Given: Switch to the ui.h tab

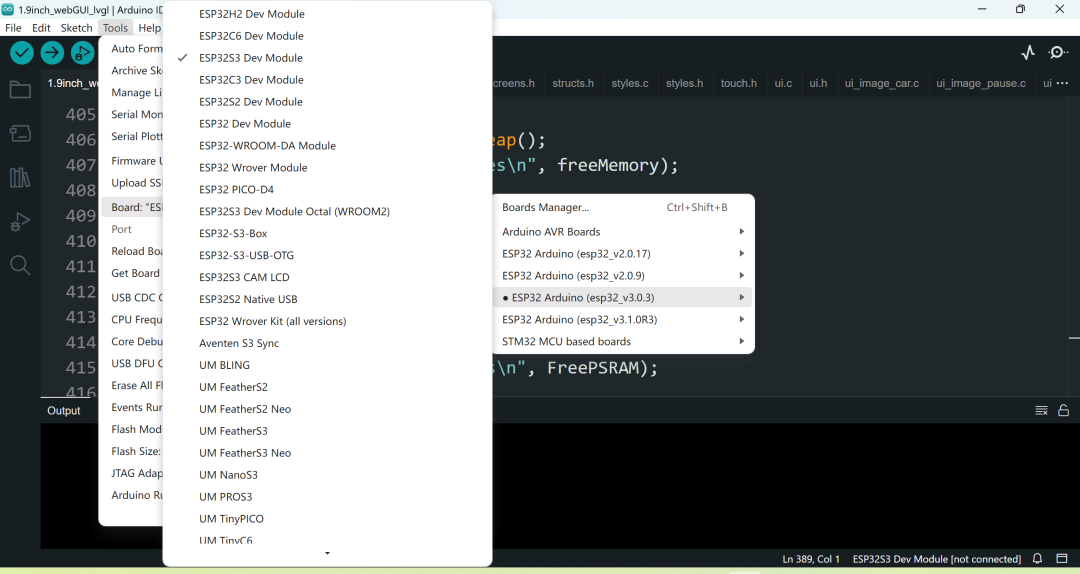Looking at the screenshot, I should point(818,83).
